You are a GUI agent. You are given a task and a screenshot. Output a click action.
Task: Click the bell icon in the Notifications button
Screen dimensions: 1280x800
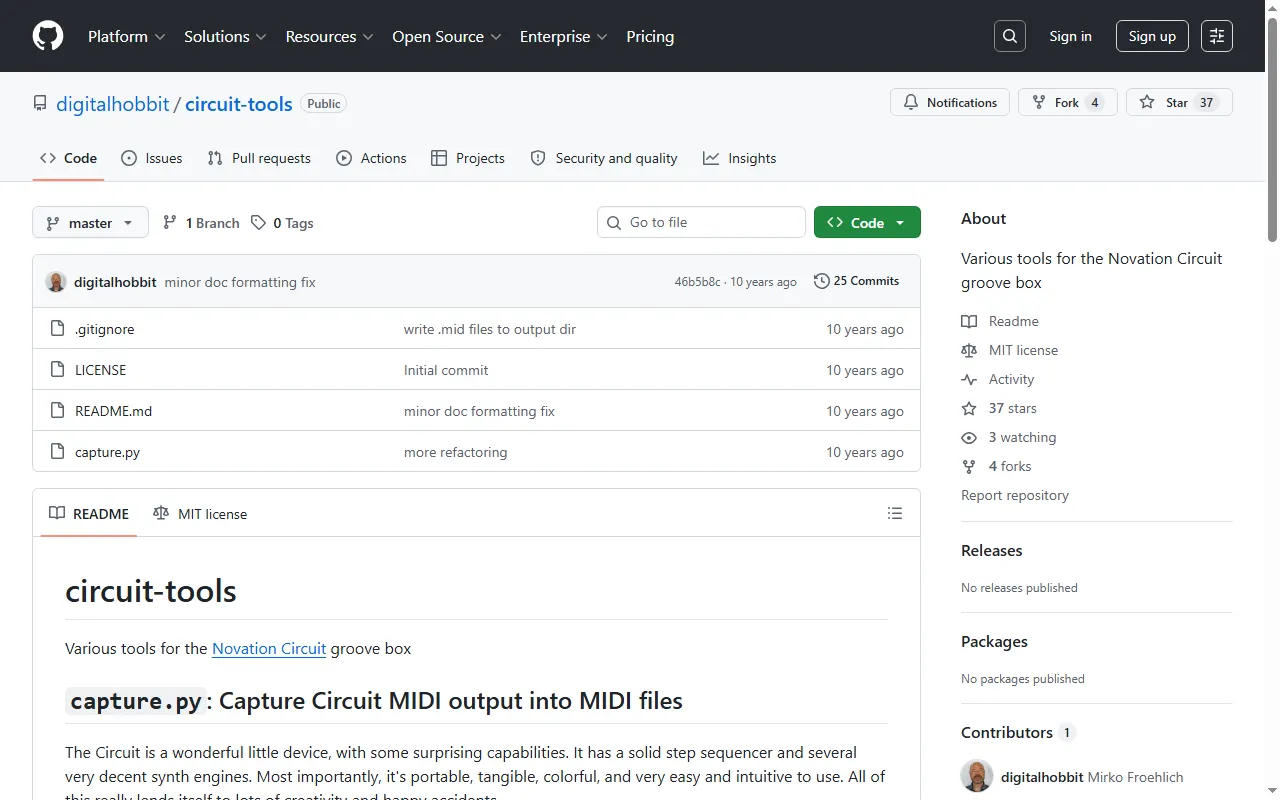pyautogui.click(x=911, y=102)
